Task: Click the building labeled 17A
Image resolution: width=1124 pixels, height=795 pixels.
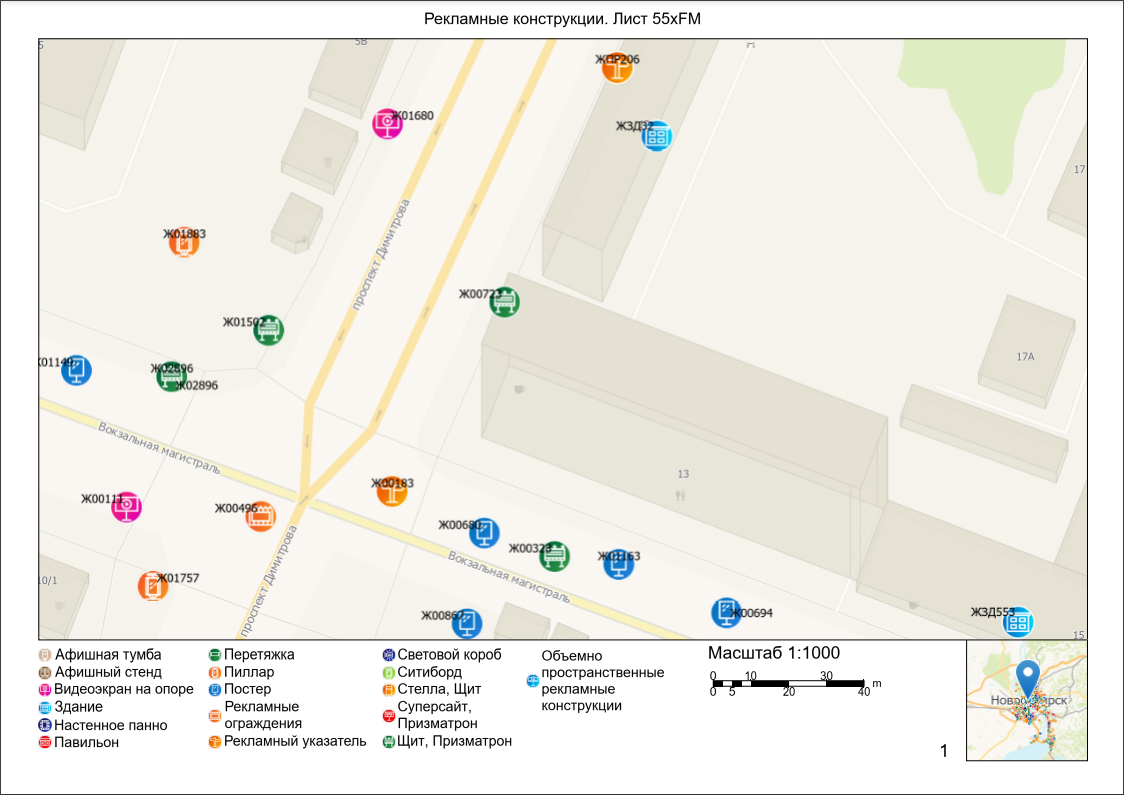Action: tap(1025, 357)
